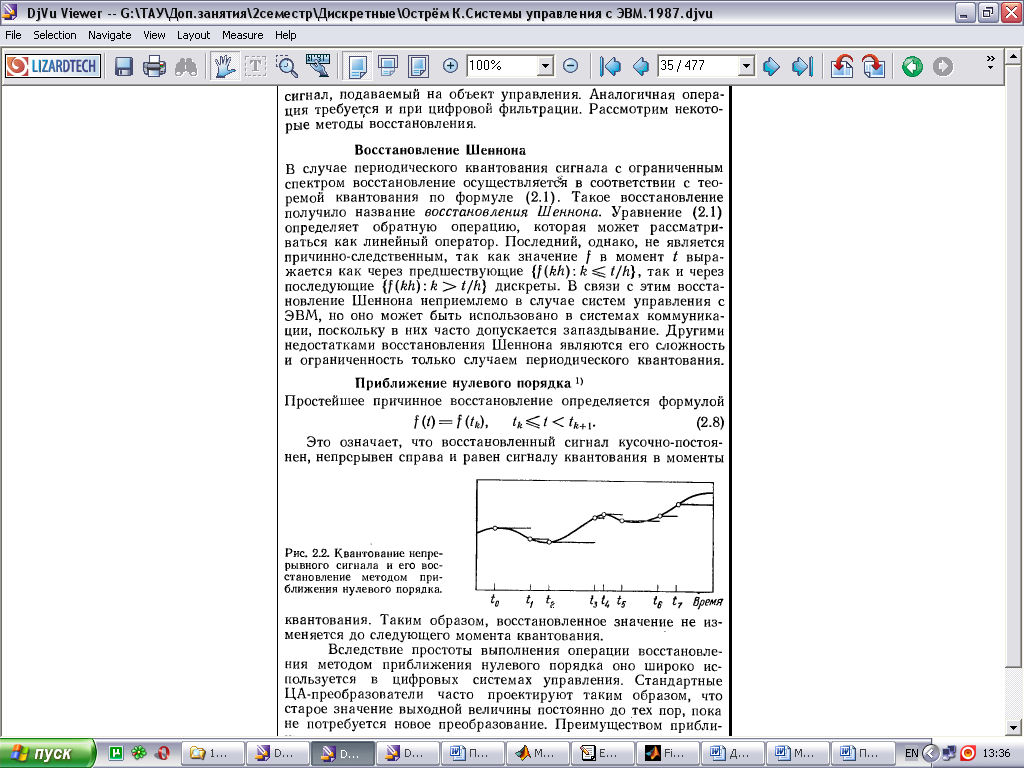This screenshot has height=768, width=1024.
Task: Navigate forward with gray arrow
Action: [x=942, y=66]
